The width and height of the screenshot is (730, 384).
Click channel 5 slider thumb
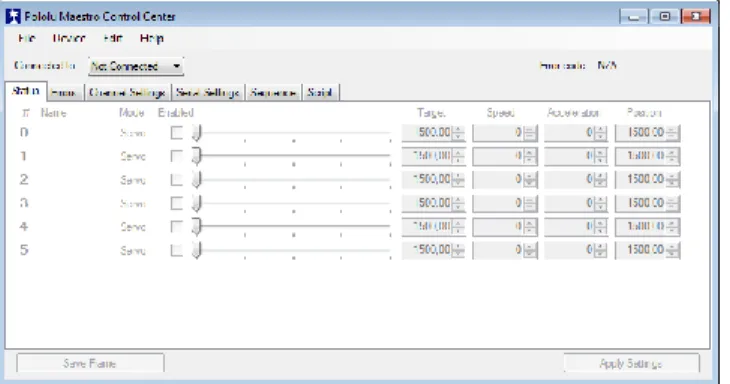pyautogui.click(x=196, y=250)
